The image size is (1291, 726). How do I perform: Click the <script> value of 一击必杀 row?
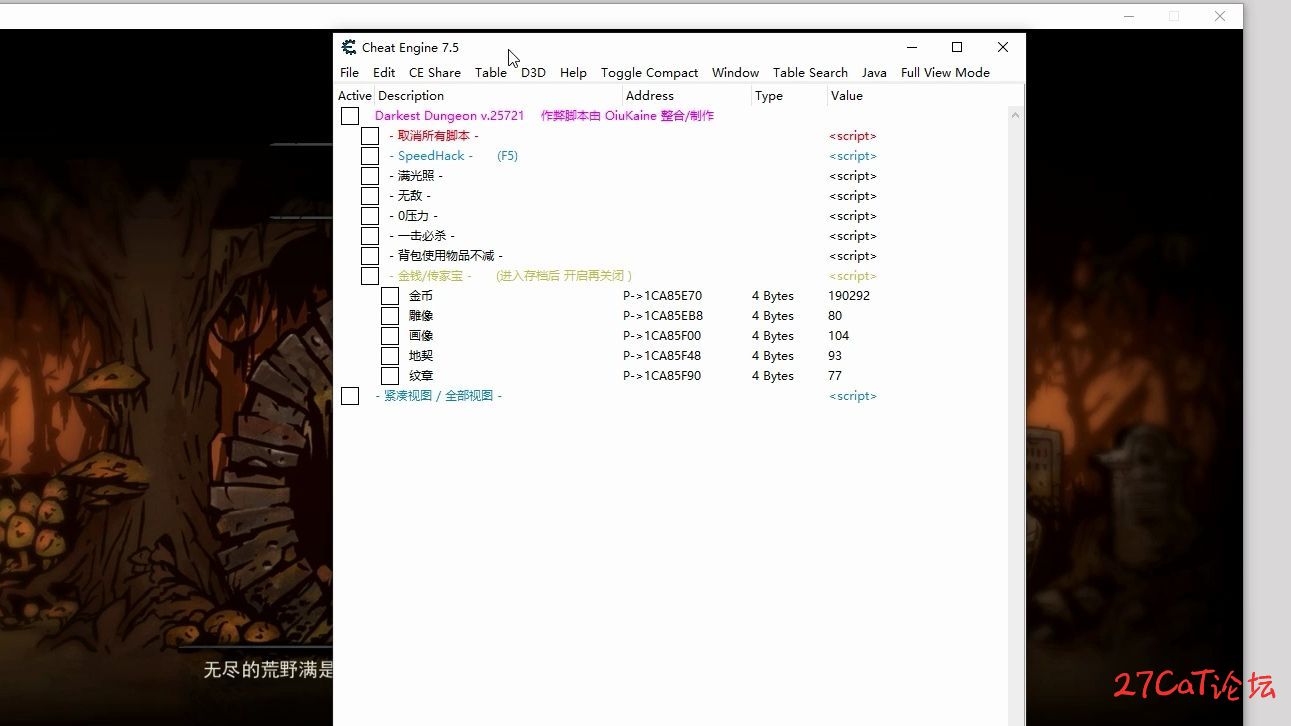click(x=853, y=236)
